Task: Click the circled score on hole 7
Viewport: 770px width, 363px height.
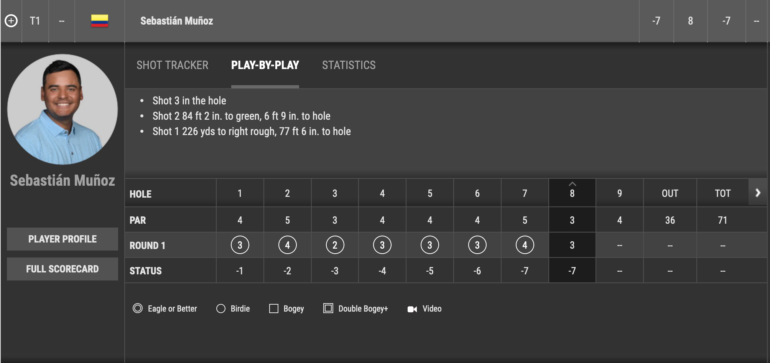Action: point(524,245)
